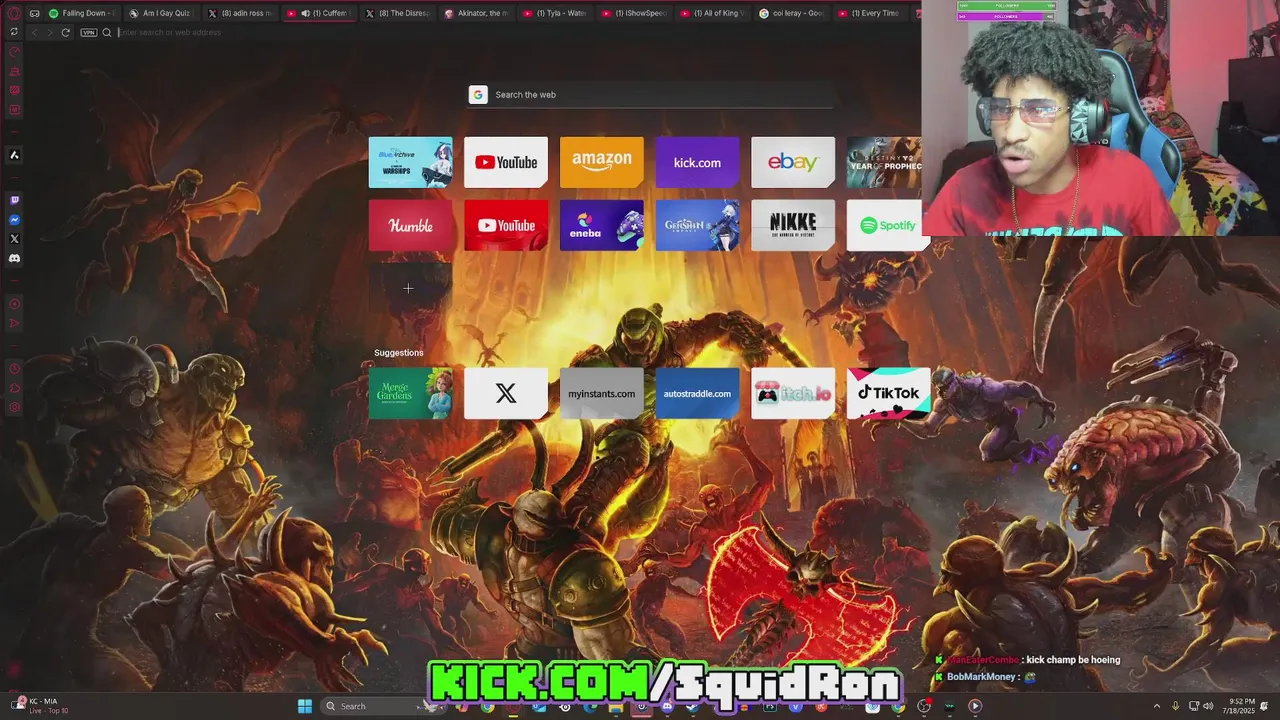This screenshot has height=720, width=1280.
Task: Open the eBay speed dial tile
Action: coord(793,162)
